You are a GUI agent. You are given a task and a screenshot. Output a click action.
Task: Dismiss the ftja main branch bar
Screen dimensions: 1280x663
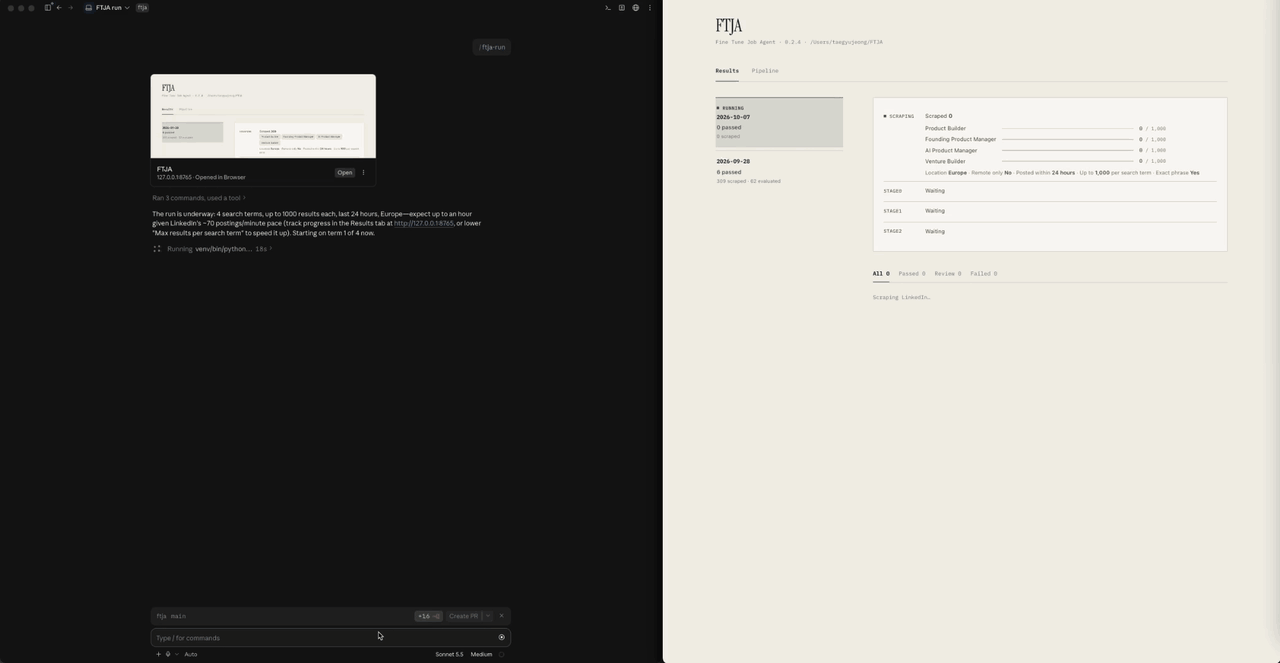tap(502, 616)
